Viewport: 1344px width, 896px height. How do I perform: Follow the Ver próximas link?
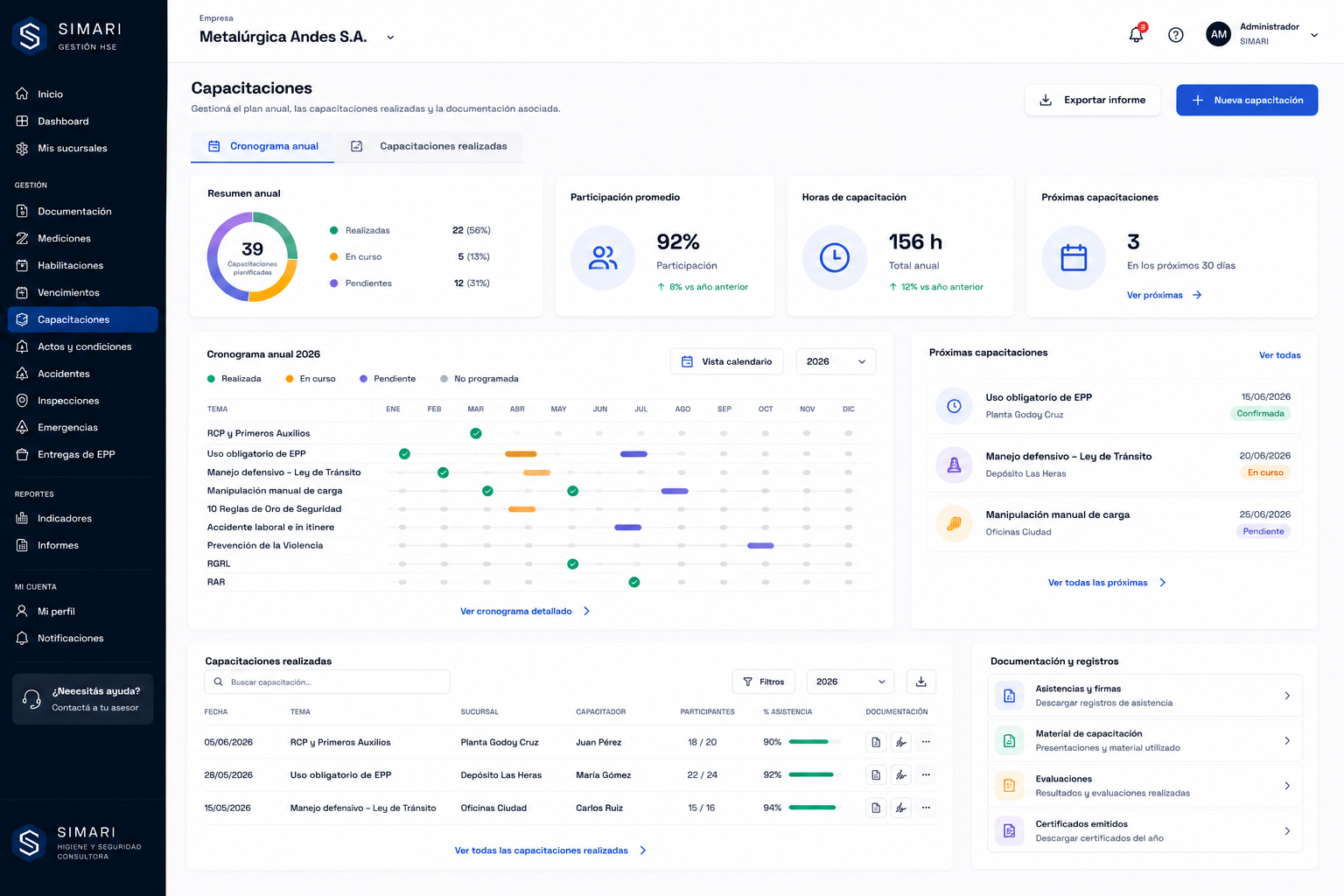pos(1164,296)
